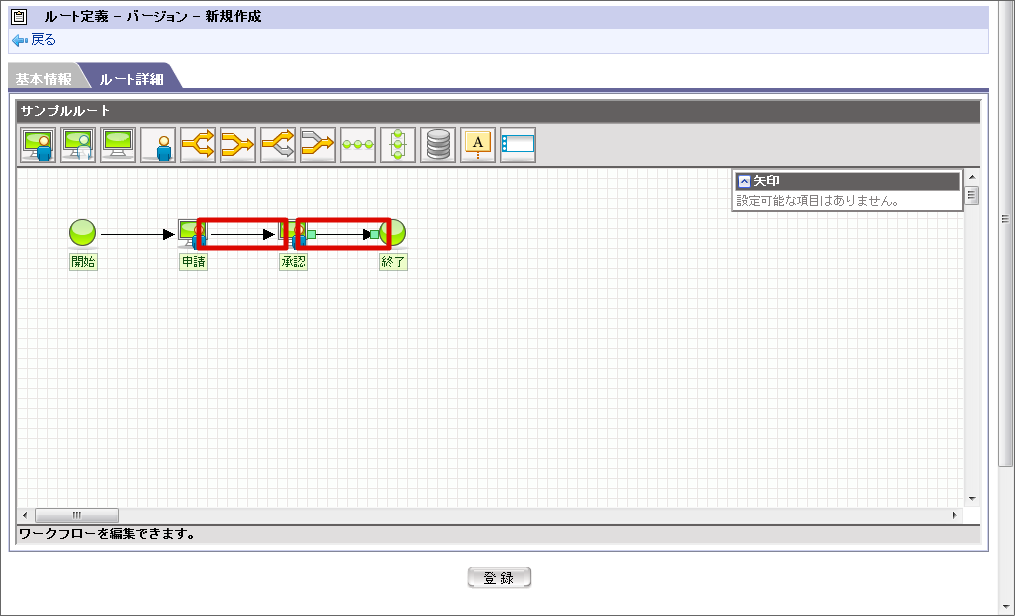Click the canvas vertical scrollbar thumb
The height and width of the screenshot is (616, 1015).
tap(972, 195)
